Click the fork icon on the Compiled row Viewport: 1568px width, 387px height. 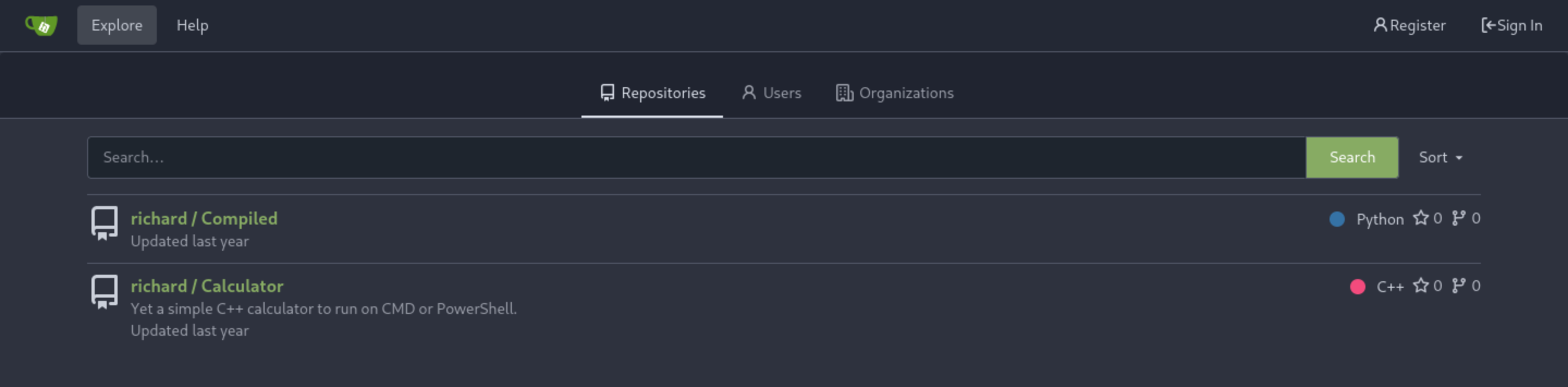point(1459,218)
